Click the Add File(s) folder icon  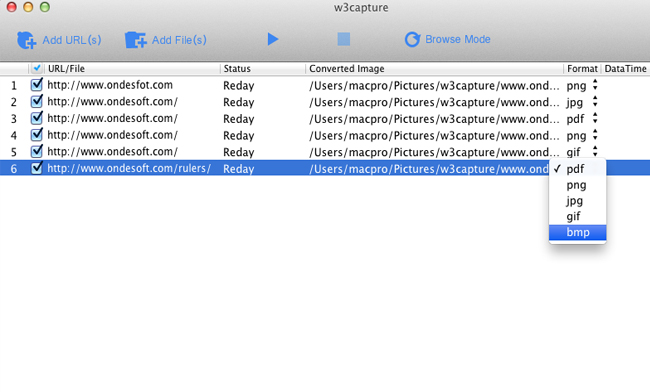pos(136,40)
